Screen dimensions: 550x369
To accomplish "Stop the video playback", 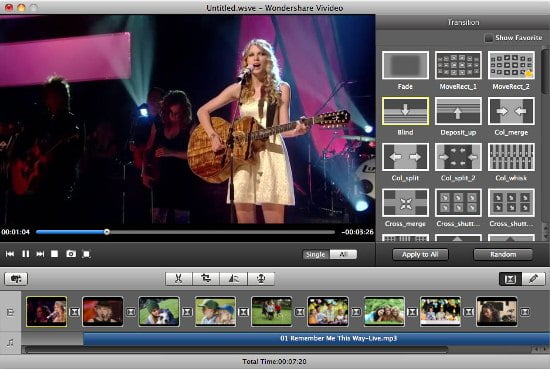I will click(54, 254).
